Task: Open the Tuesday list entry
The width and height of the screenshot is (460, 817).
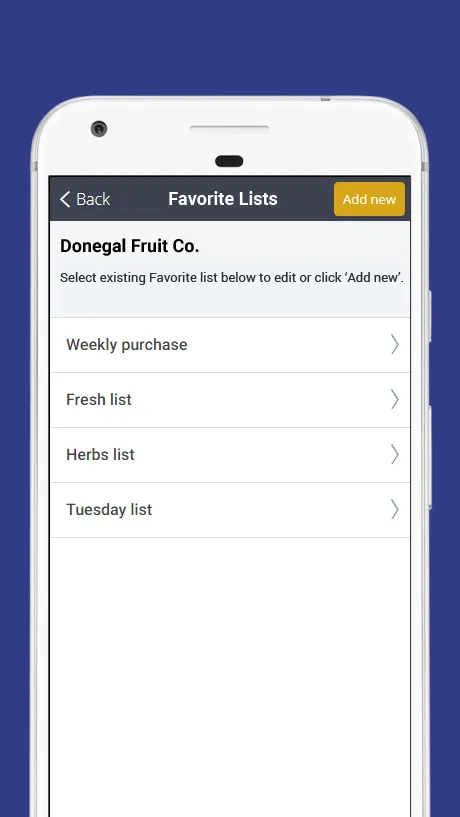Action: (230, 510)
